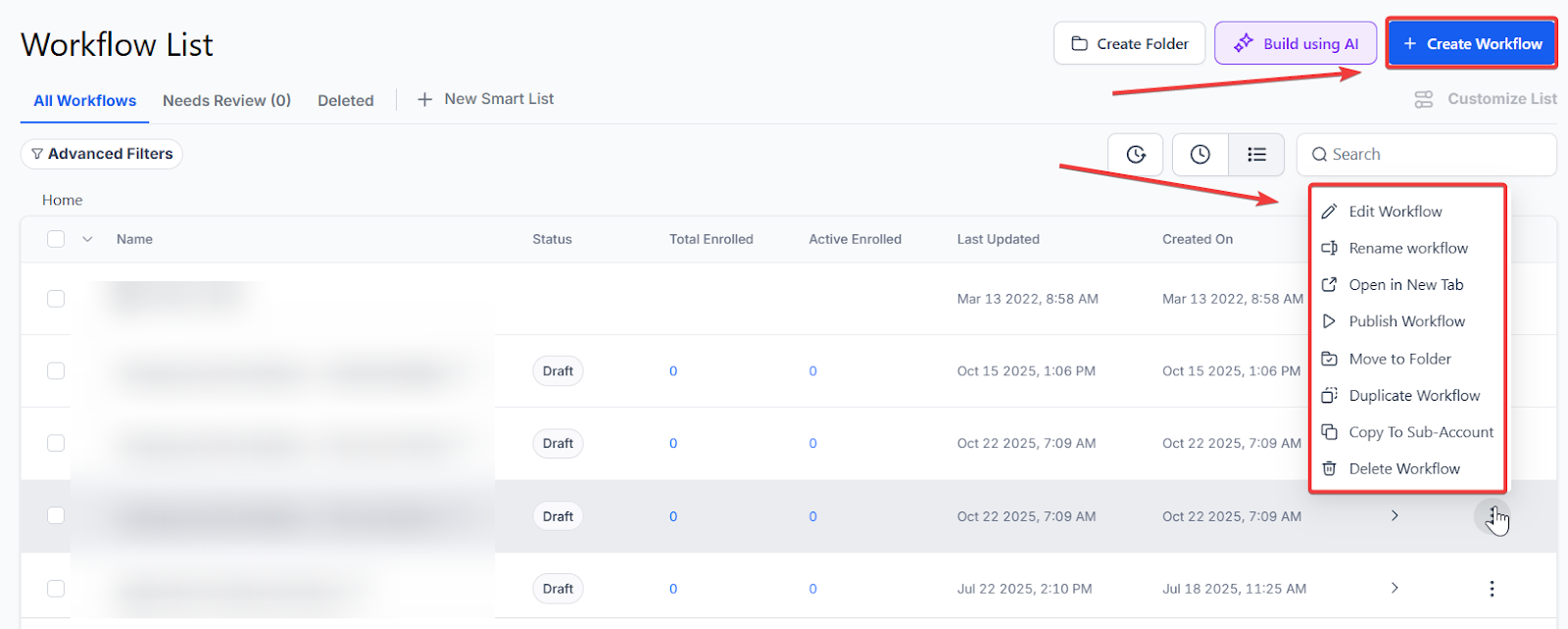Click right chevron on Jul 22 2025 row
Viewport: 1568px width, 629px height.
1395,589
